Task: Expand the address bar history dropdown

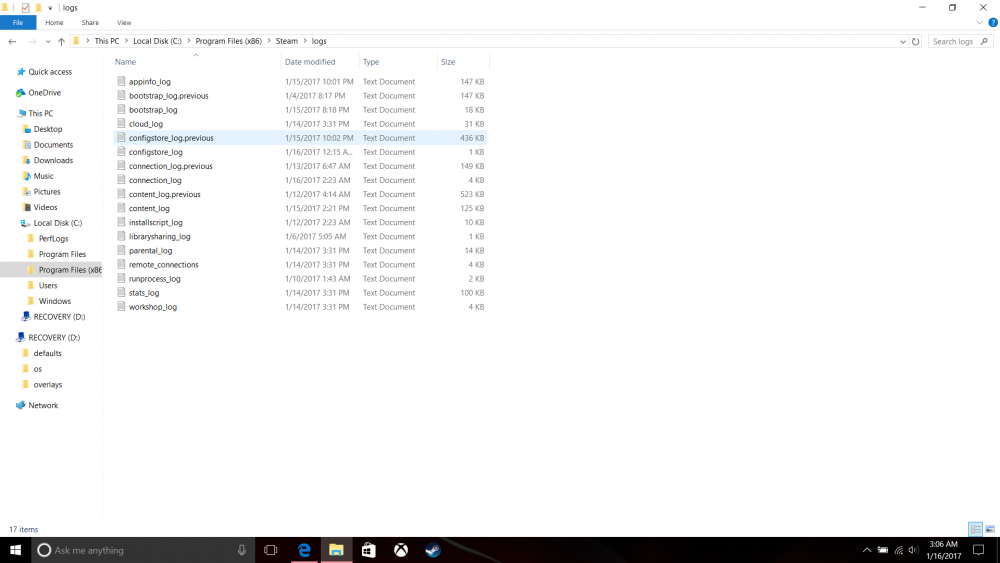Action: (x=902, y=41)
